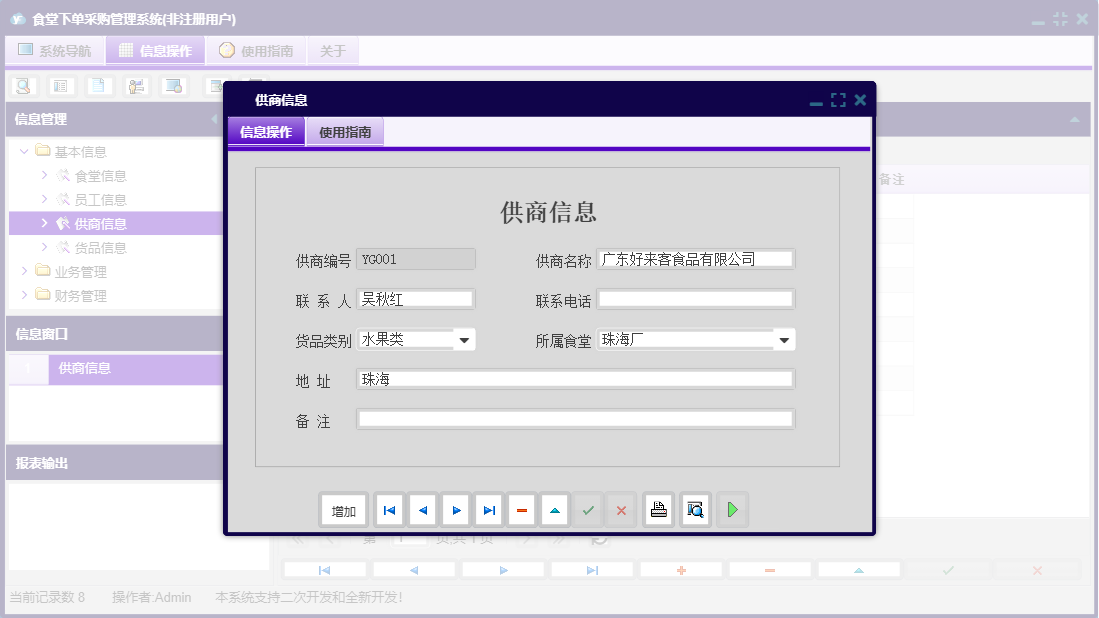Click the next-record arrow icon
The height and width of the screenshot is (618, 1099).
pos(455,509)
